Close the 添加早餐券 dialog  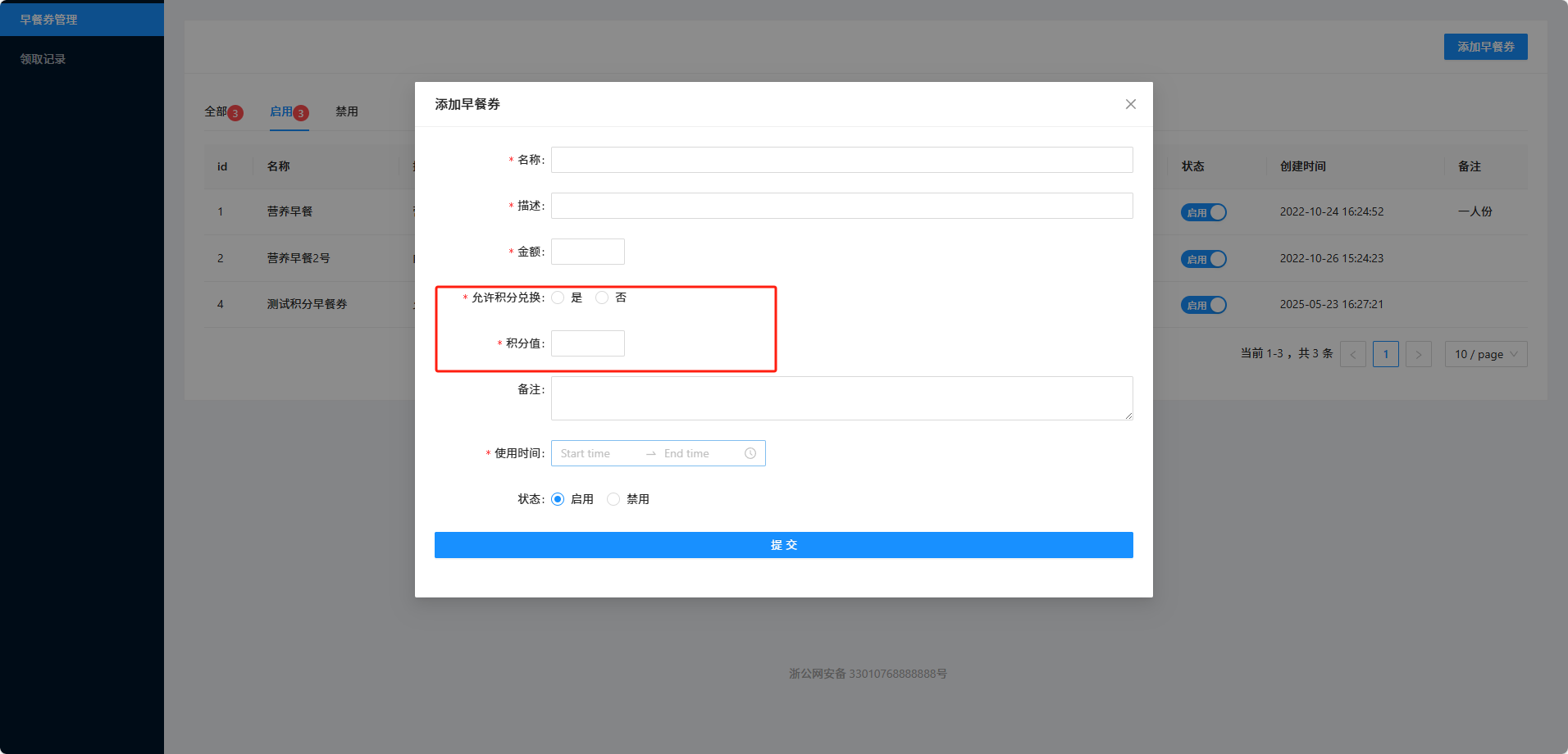click(x=1131, y=104)
